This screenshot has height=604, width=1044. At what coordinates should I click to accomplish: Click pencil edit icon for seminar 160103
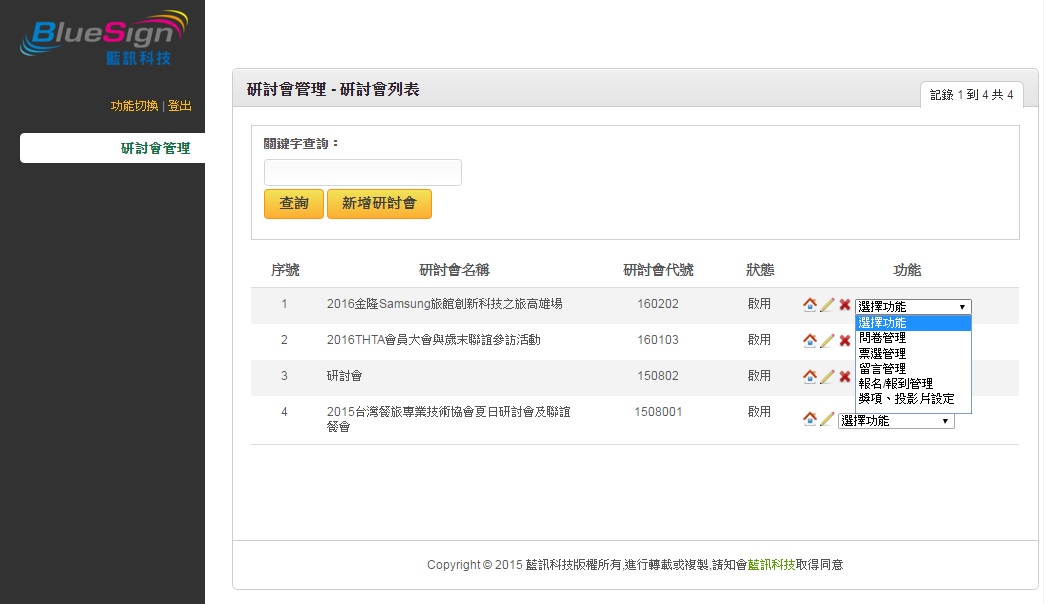827,341
